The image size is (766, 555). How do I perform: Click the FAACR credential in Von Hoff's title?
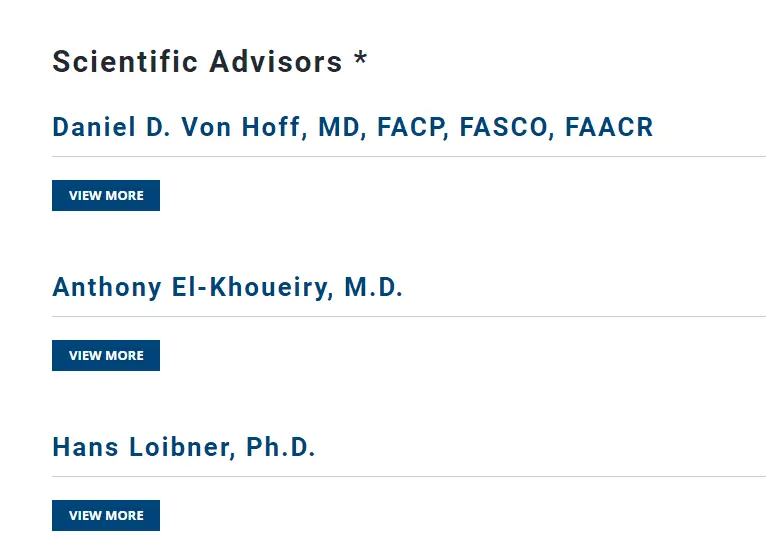click(608, 128)
